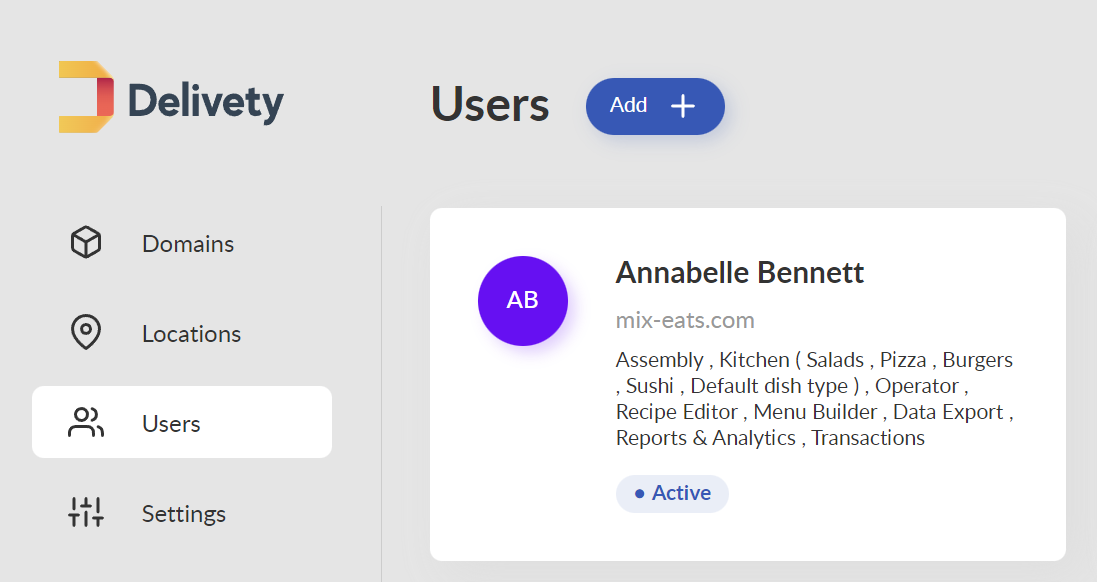
Task: Open the Settings menu item
Action: (x=182, y=512)
